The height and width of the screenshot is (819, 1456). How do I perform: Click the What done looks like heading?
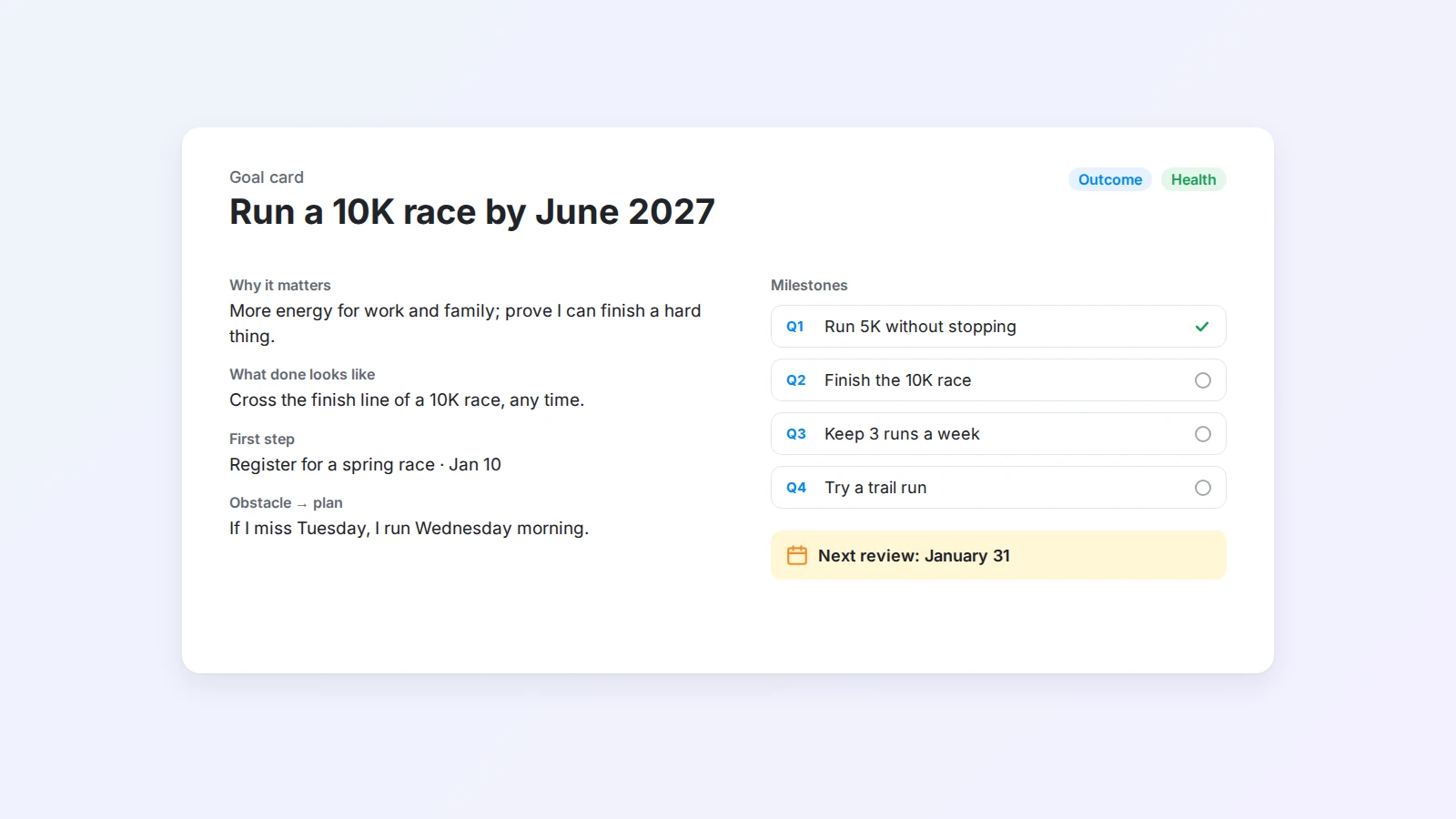302,374
